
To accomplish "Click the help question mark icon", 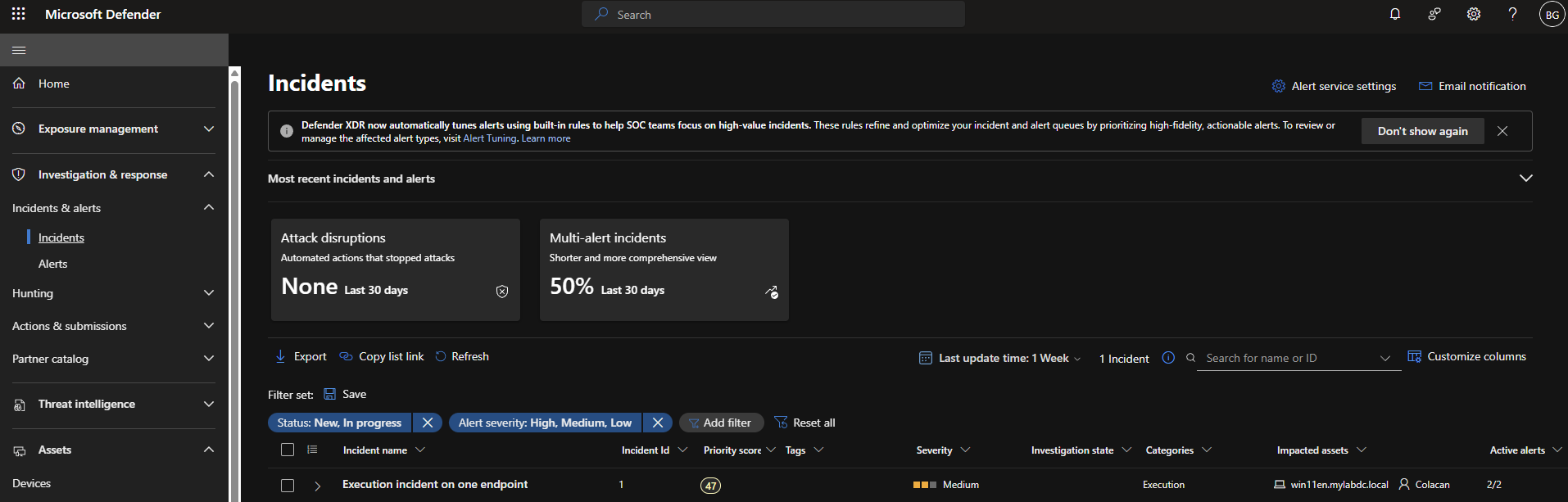I will pyautogui.click(x=1513, y=14).
